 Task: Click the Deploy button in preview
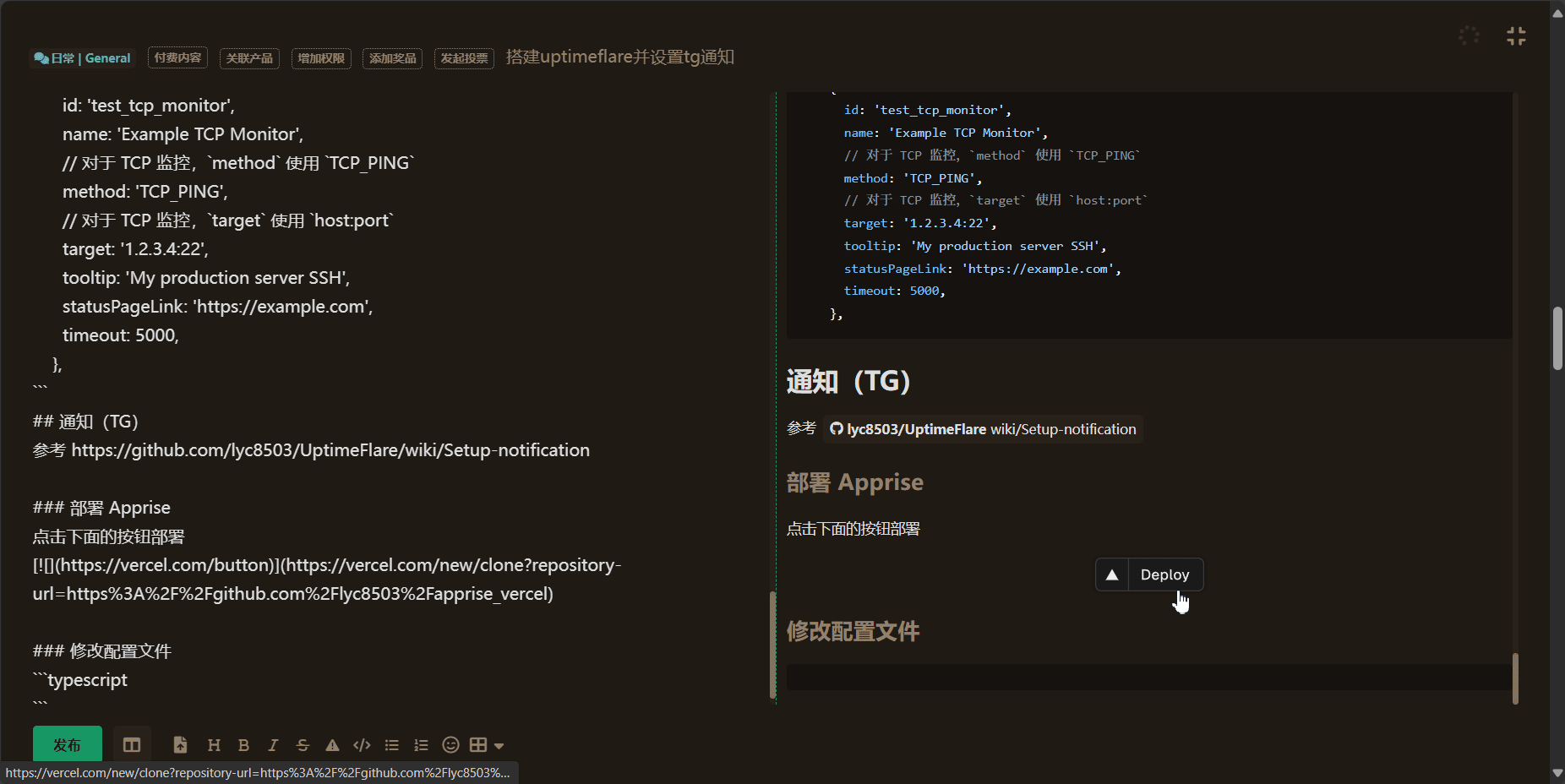tap(1149, 574)
